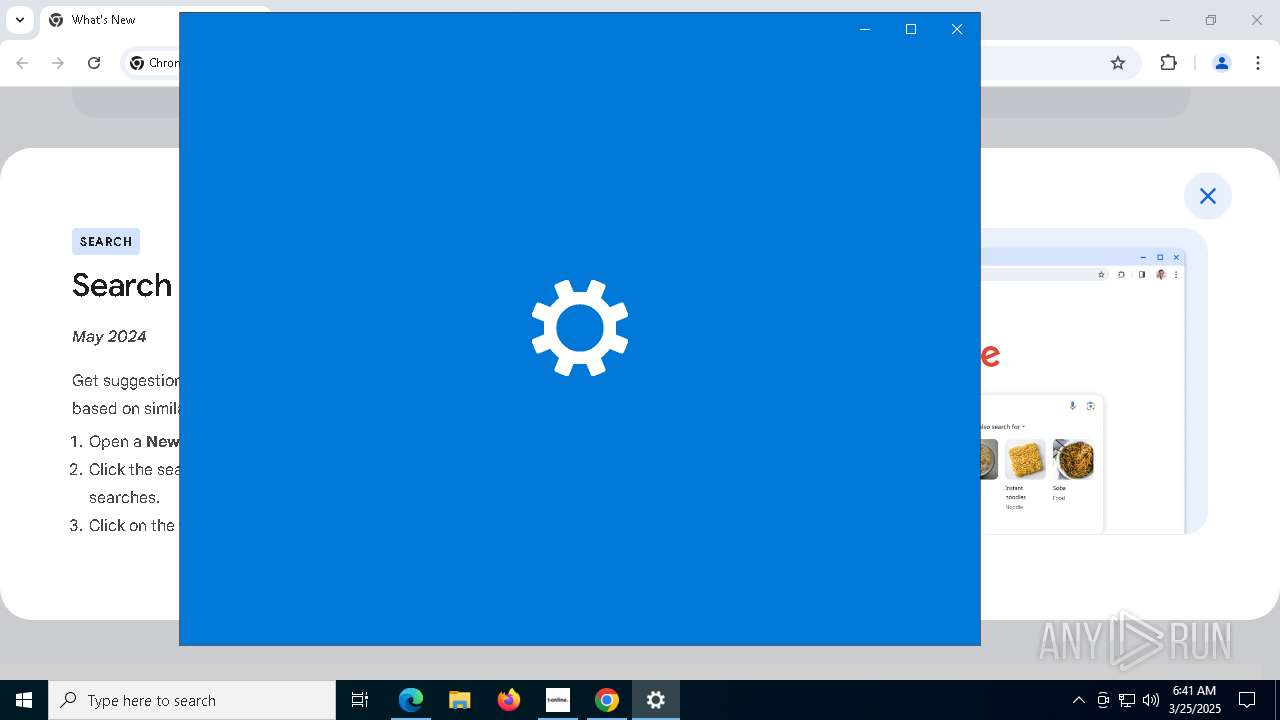
Task: Open the notification center
Action: (x=1247, y=700)
